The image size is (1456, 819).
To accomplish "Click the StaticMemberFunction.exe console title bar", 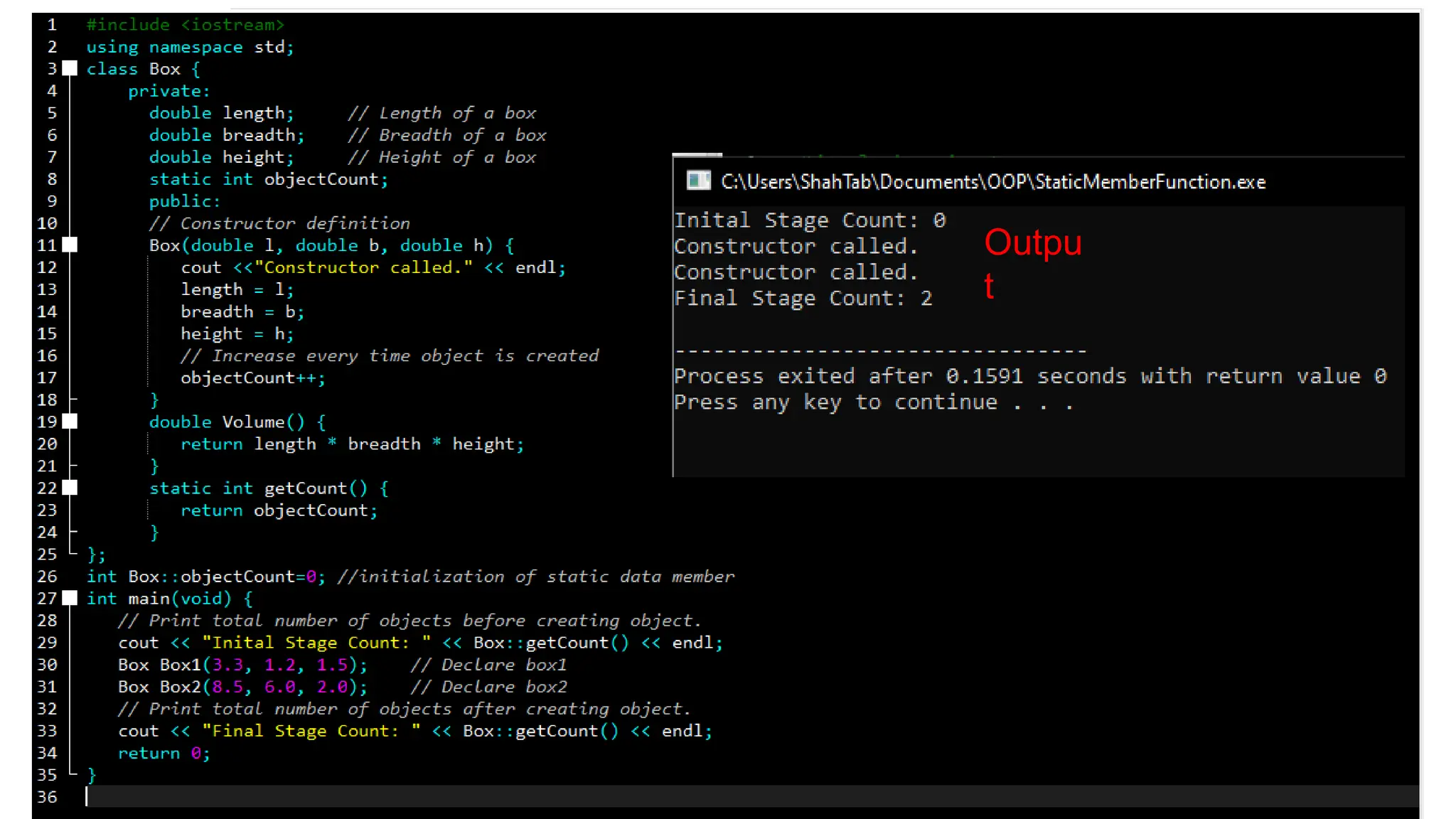I will (992, 182).
